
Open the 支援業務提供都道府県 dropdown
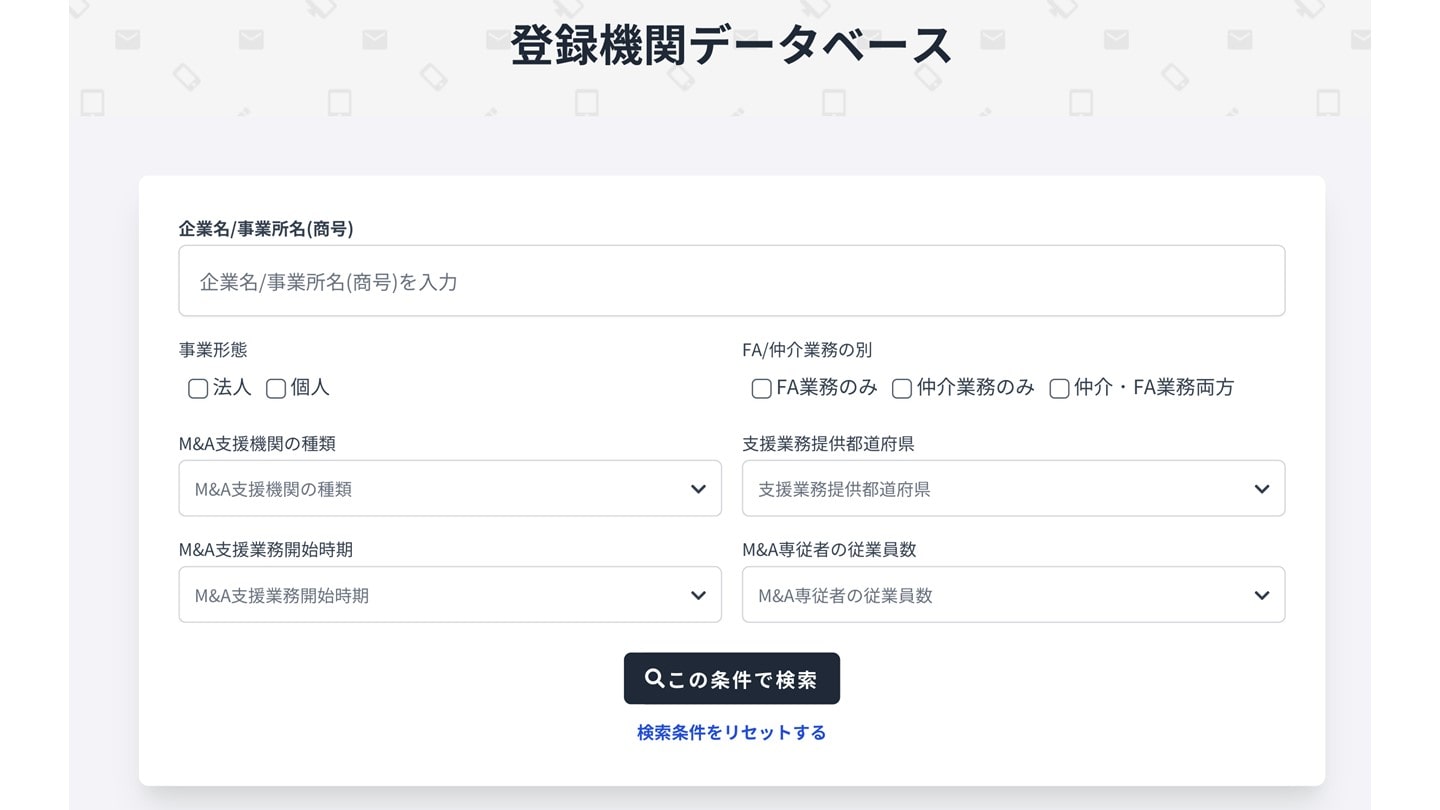[1013, 488]
